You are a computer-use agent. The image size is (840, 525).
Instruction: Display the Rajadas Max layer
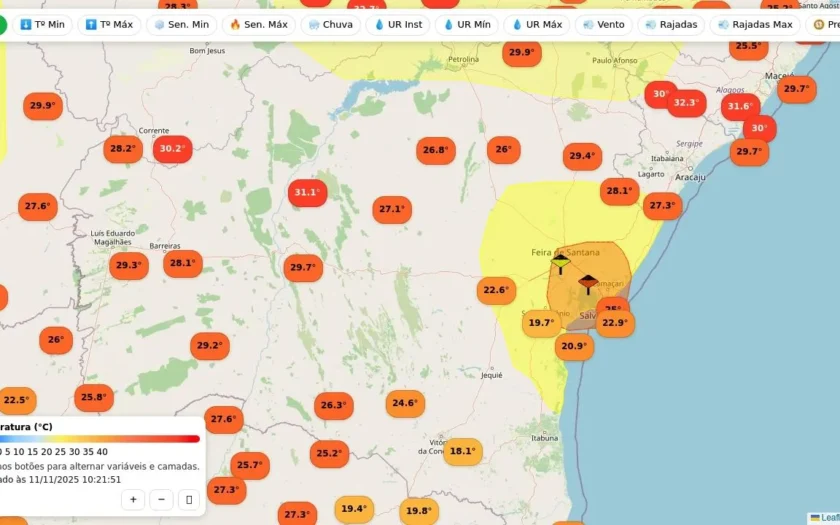[x=755, y=25]
